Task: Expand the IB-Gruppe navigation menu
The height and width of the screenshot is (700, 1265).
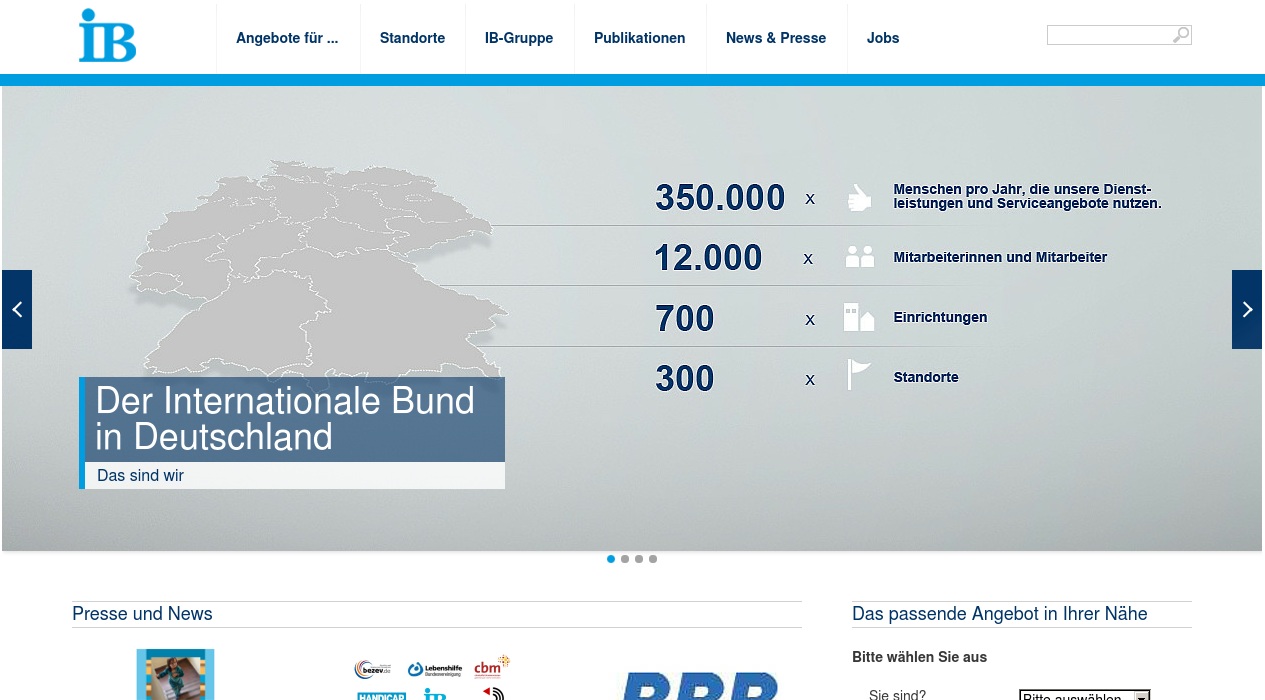Action: coord(519,38)
